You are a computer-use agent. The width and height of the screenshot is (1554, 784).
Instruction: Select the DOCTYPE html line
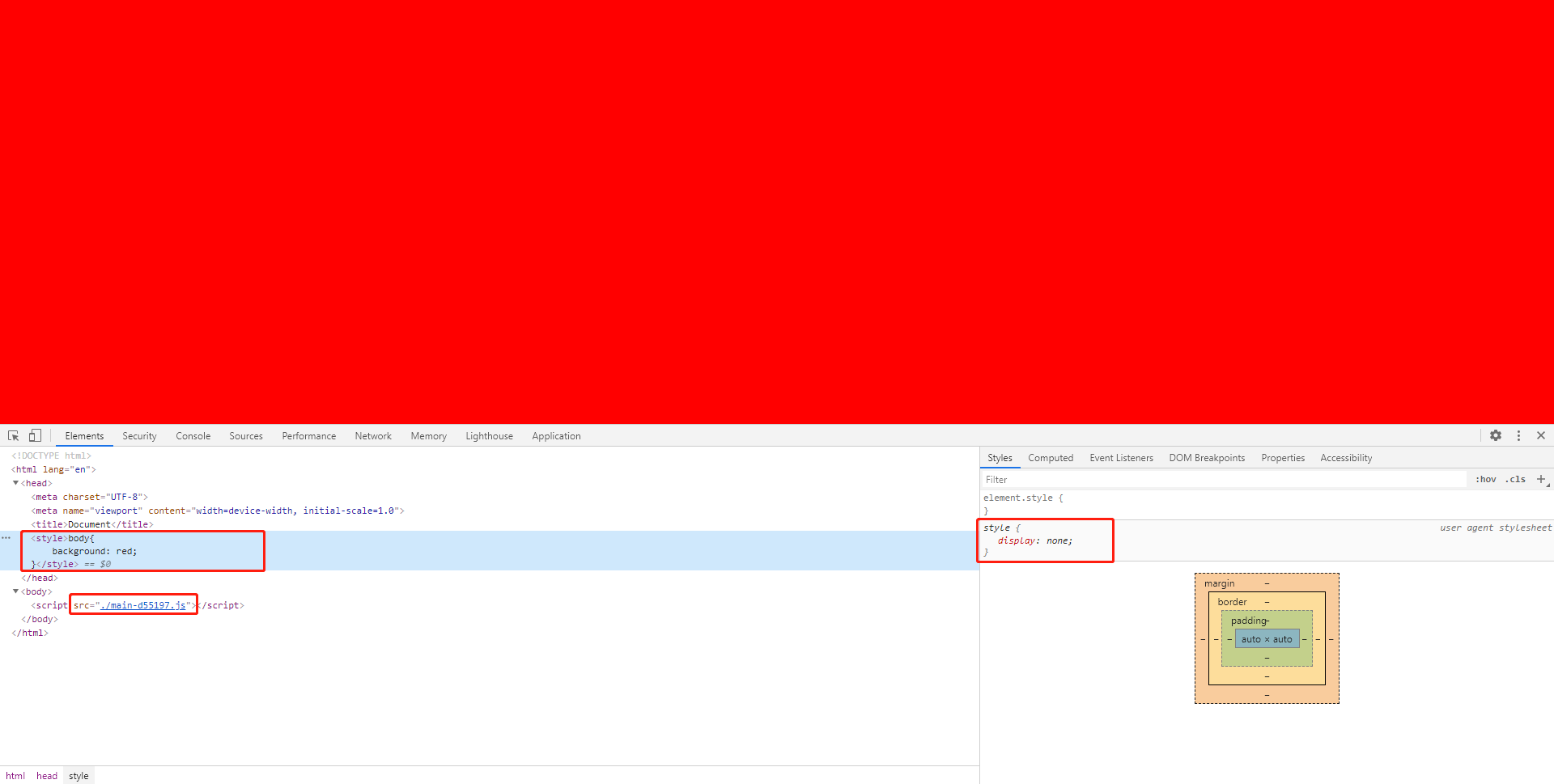point(51,456)
